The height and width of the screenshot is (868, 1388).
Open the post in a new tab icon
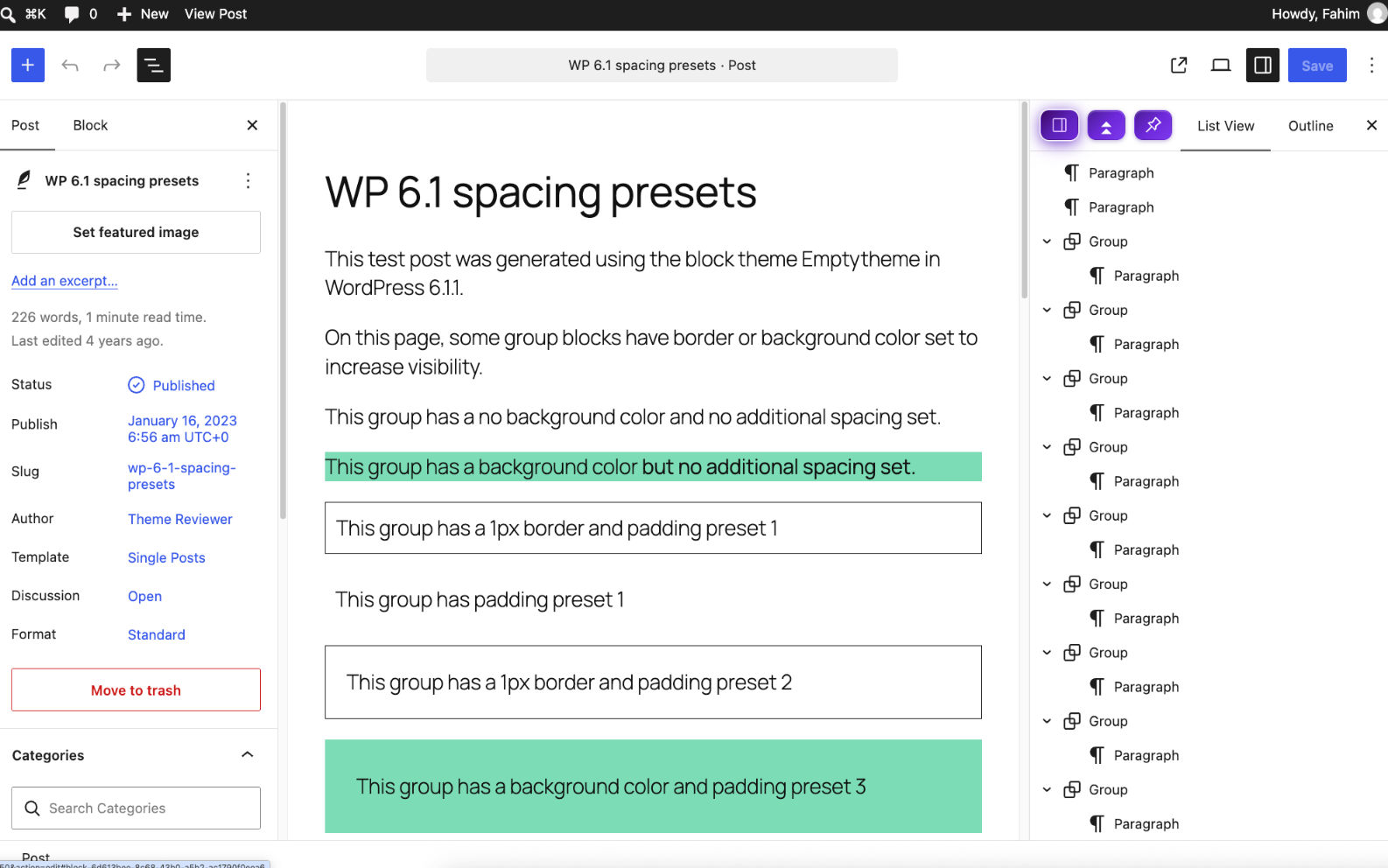[x=1179, y=65]
